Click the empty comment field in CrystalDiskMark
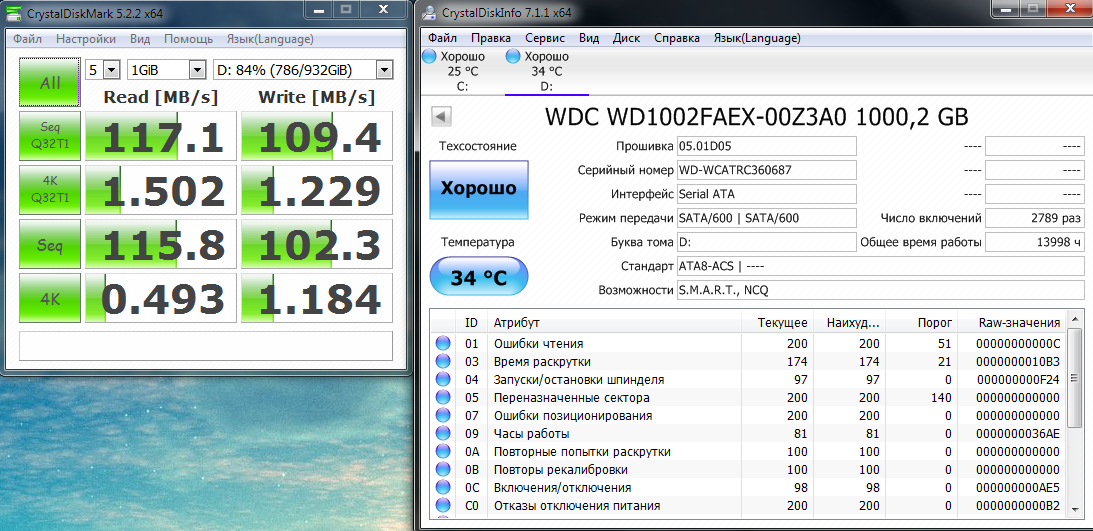This screenshot has height=531, width=1093. tap(206, 346)
